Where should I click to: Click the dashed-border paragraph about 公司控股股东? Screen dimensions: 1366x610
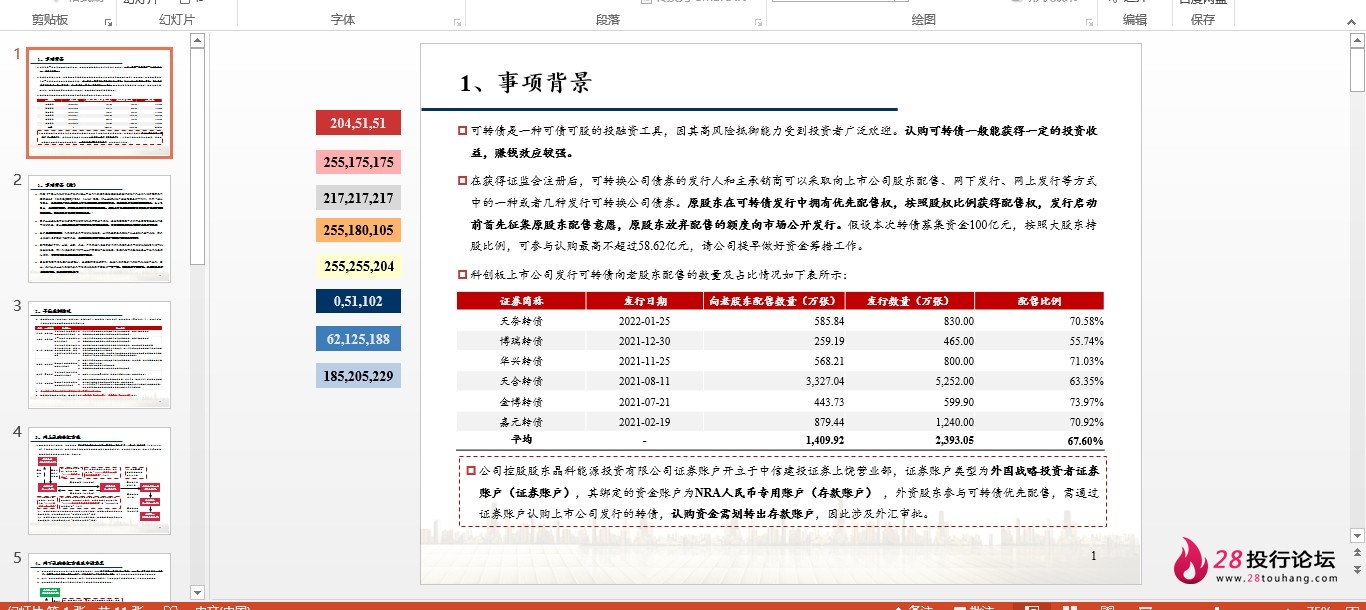(x=783, y=492)
